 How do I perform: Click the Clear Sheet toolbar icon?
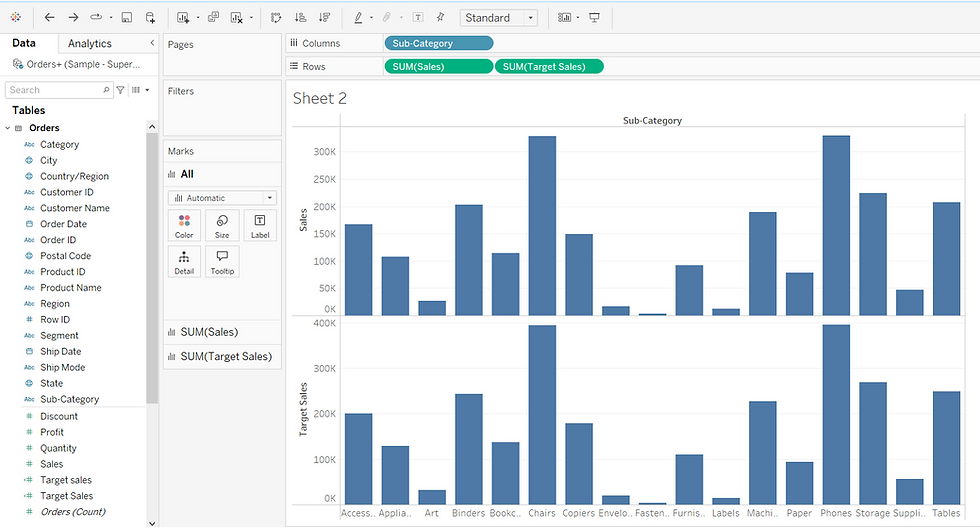click(236, 17)
